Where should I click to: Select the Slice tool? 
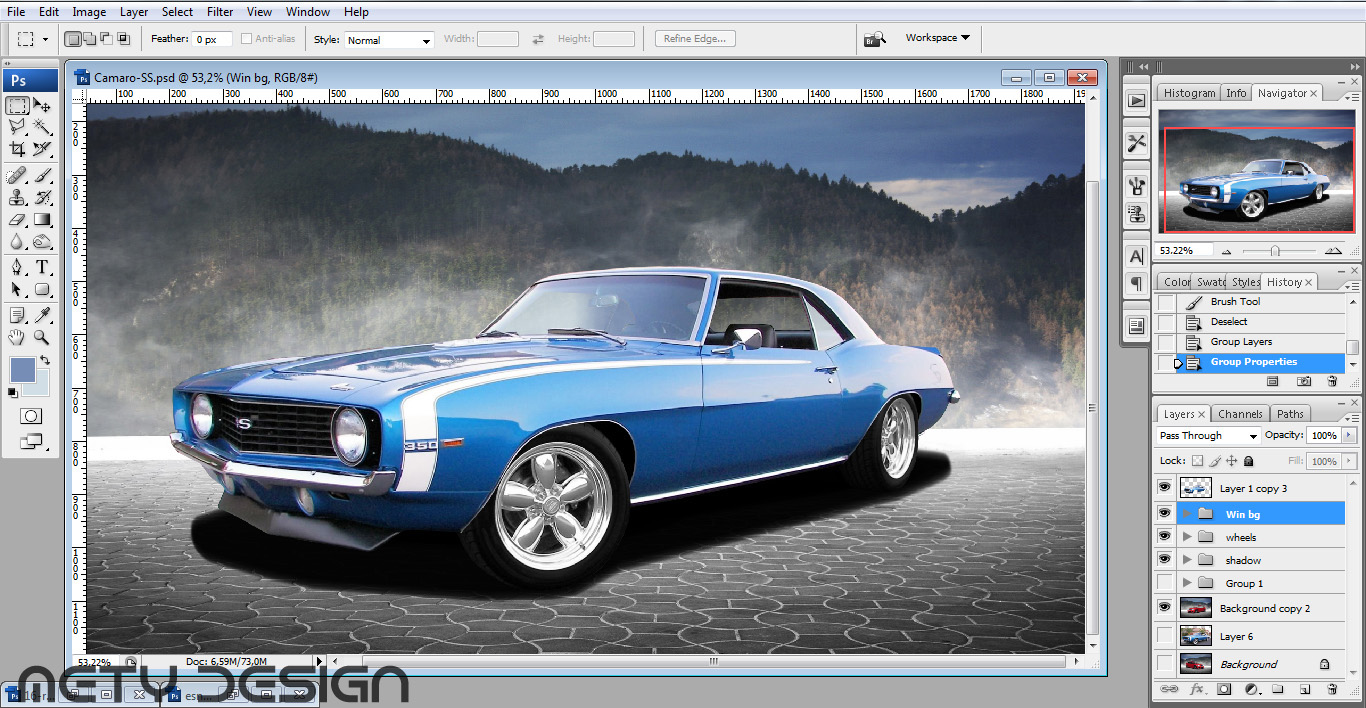(x=42, y=149)
